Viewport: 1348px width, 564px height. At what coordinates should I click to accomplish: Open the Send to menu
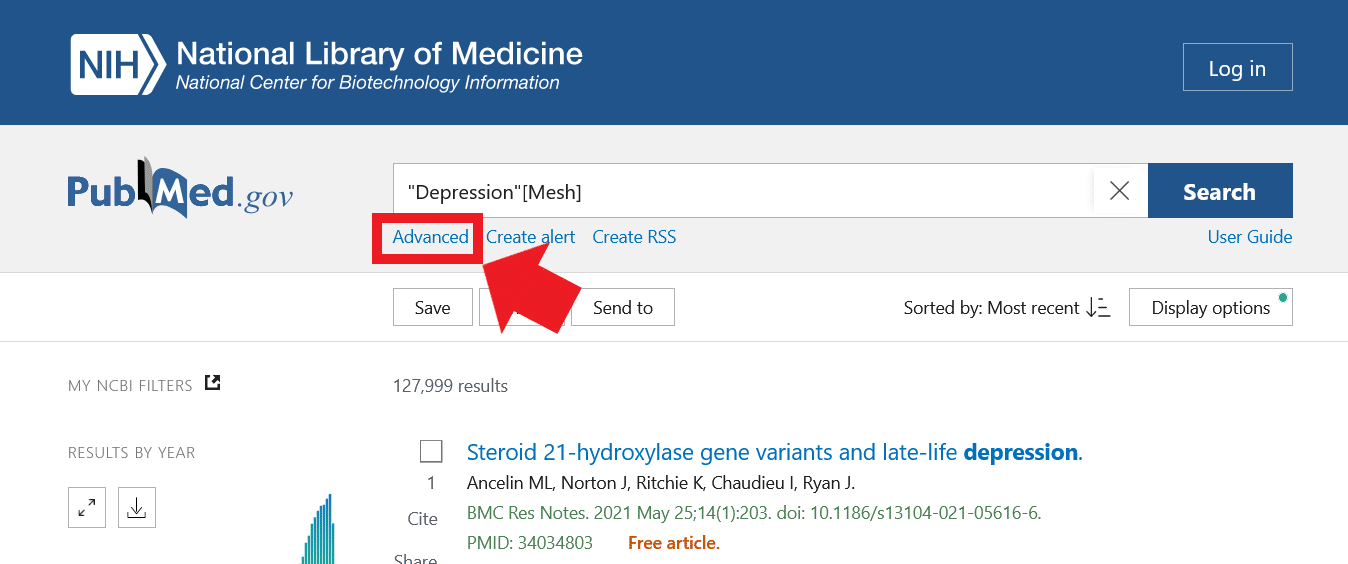coord(622,307)
